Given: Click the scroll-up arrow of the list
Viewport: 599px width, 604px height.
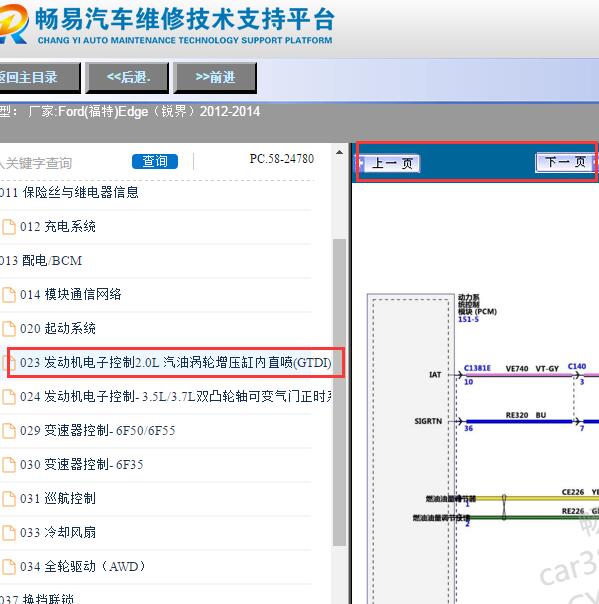Looking at the screenshot, I should coord(339,153).
